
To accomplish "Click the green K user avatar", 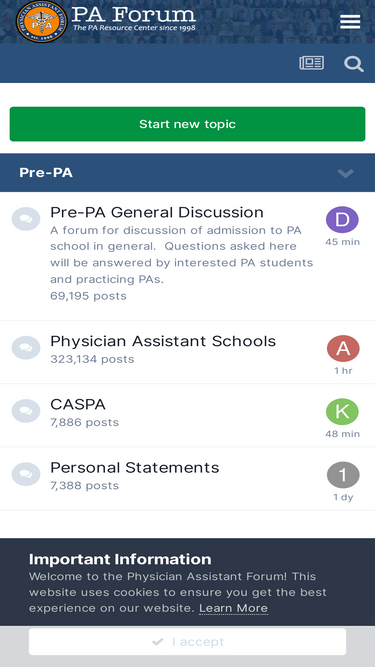I will [342, 412].
